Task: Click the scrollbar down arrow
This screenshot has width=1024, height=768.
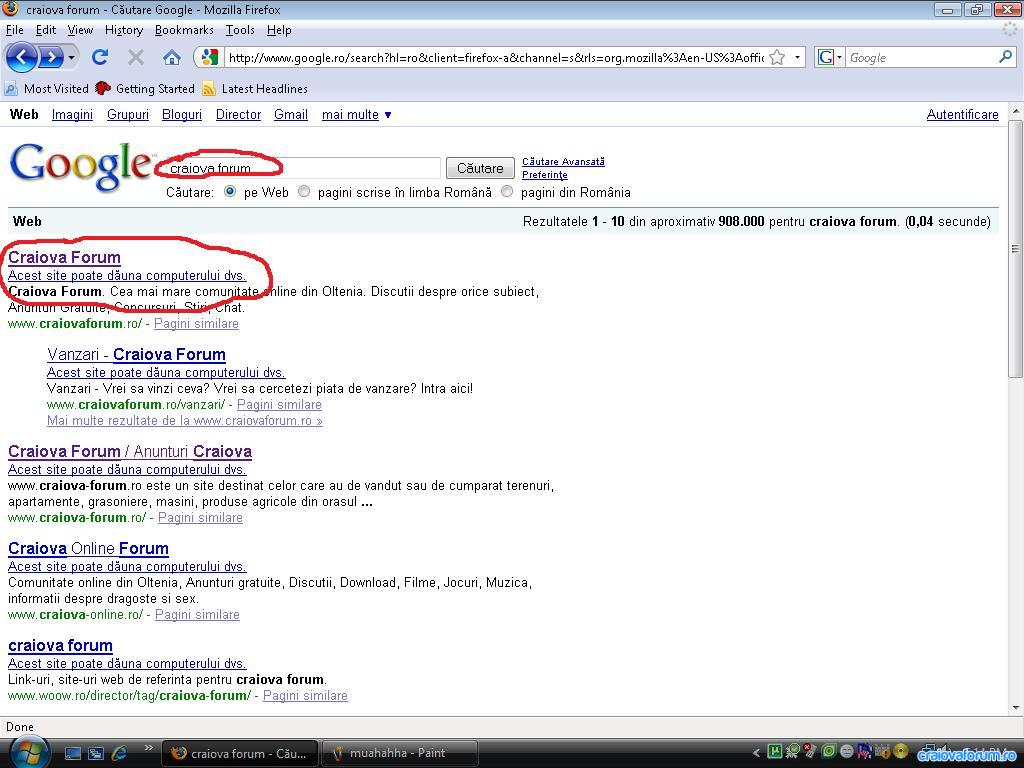Action: [x=1015, y=707]
